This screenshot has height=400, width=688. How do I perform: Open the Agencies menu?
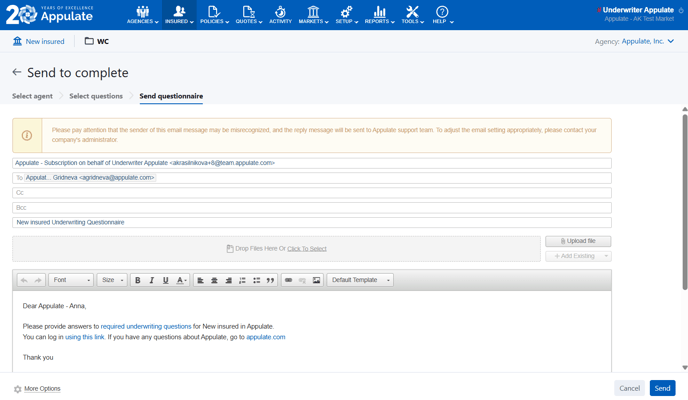(x=143, y=15)
